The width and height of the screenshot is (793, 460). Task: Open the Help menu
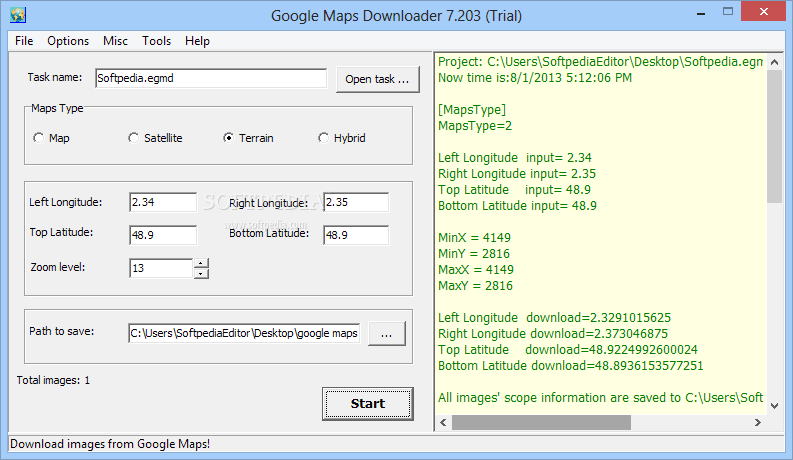[x=197, y=41]
